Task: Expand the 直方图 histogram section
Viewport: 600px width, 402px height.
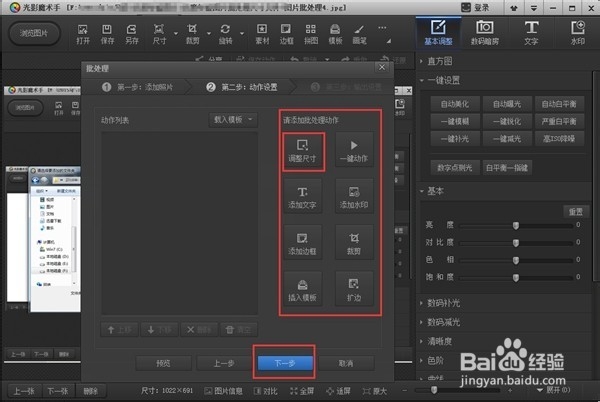Action: [440, 61]
